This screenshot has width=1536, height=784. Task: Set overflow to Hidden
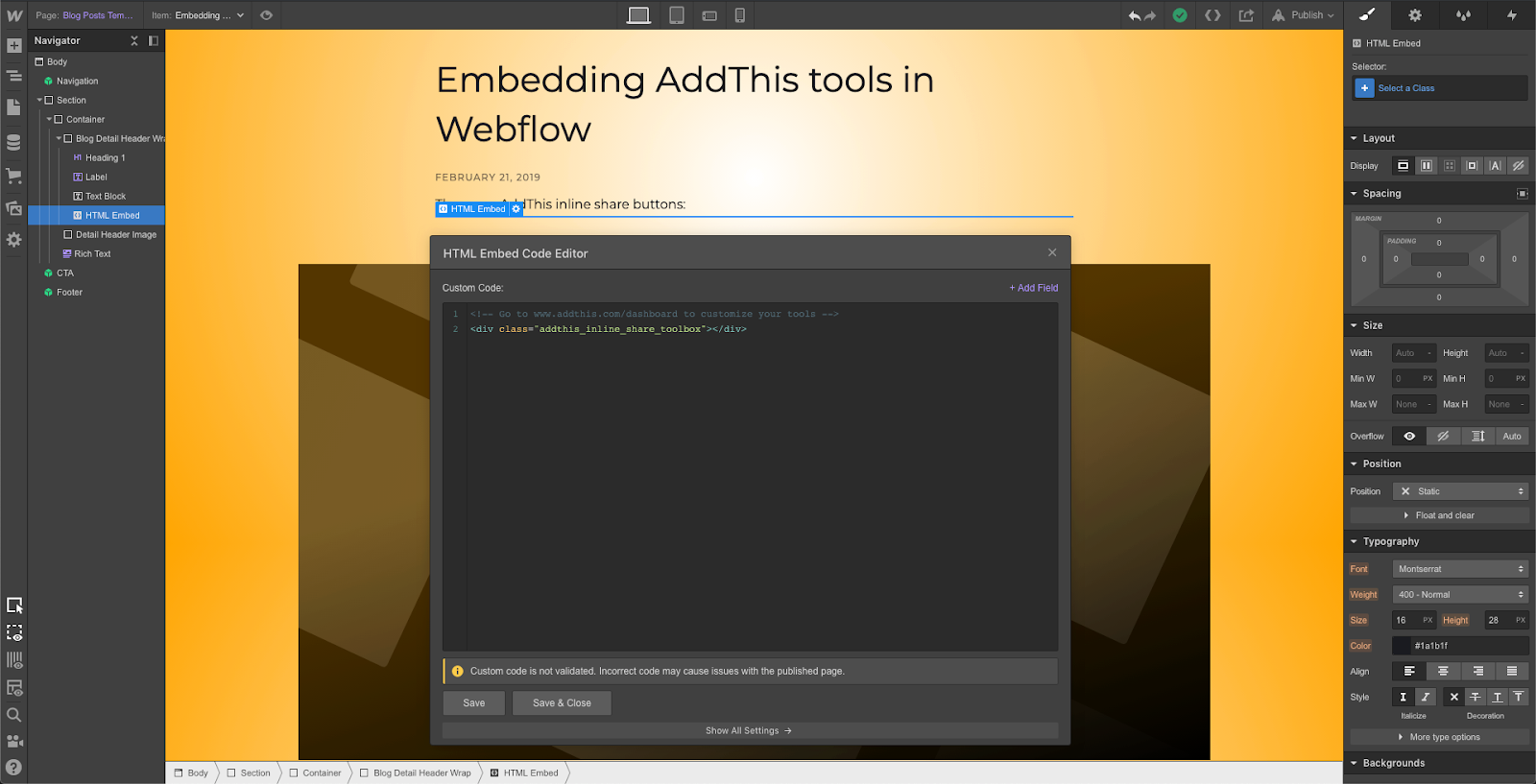1443,437
